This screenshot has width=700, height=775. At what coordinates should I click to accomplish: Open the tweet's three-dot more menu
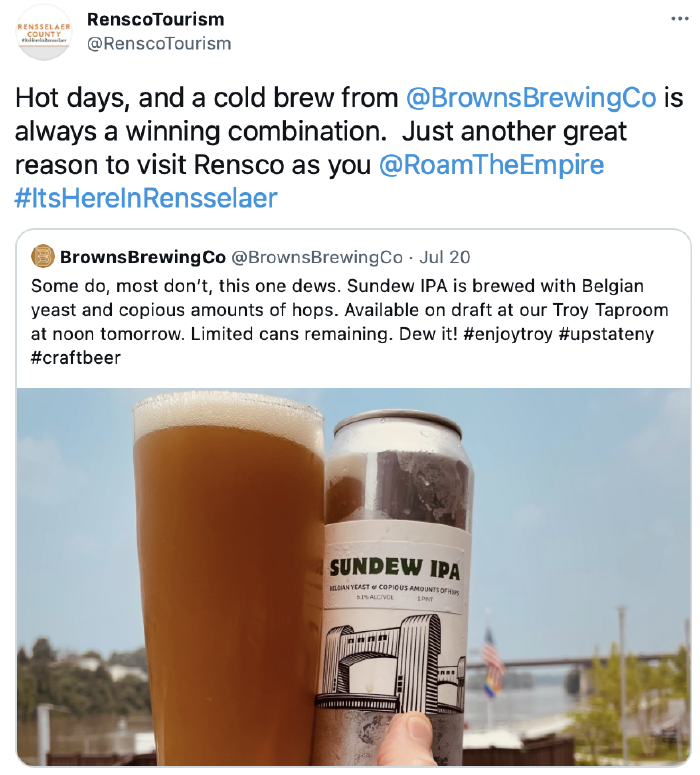pyautogui.click(x=680, y=19)
